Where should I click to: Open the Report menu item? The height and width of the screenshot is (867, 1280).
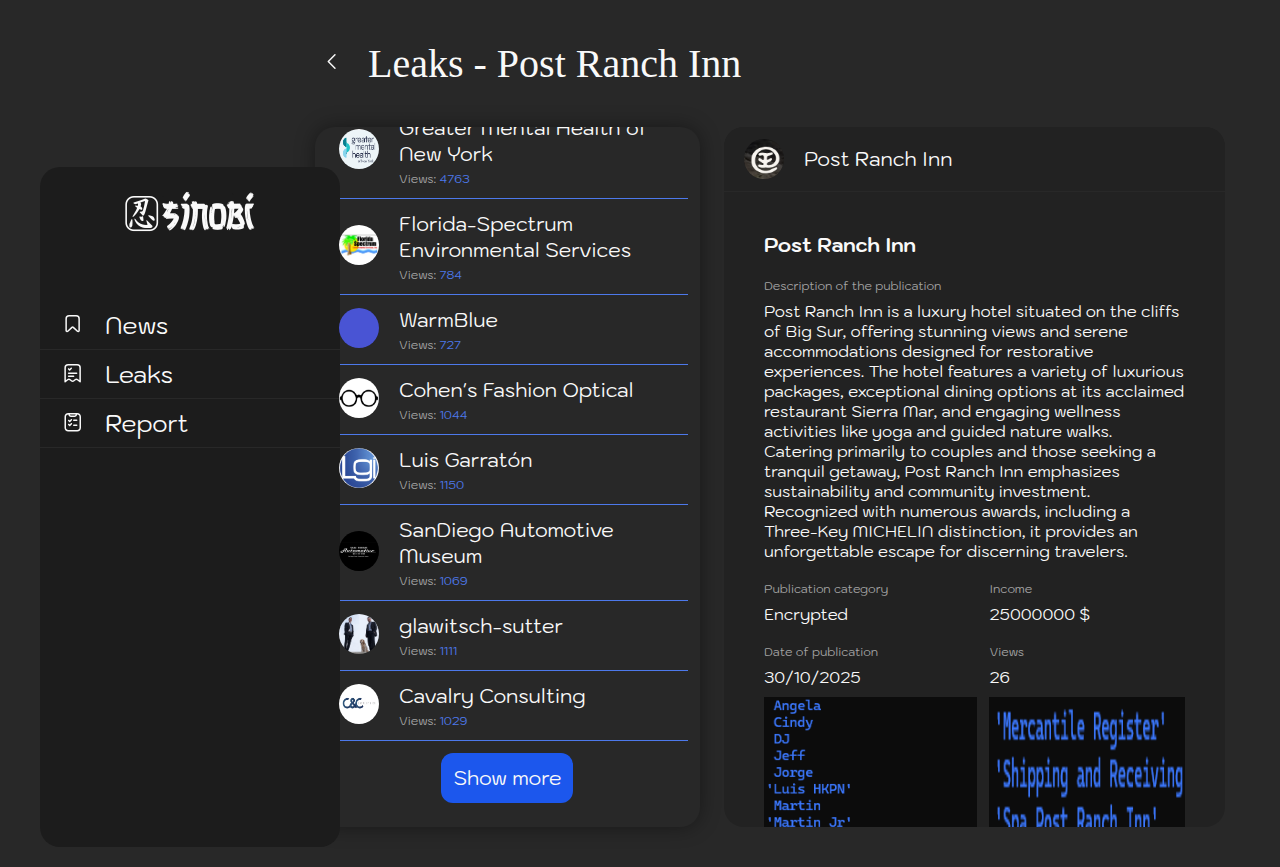(146, 424)
